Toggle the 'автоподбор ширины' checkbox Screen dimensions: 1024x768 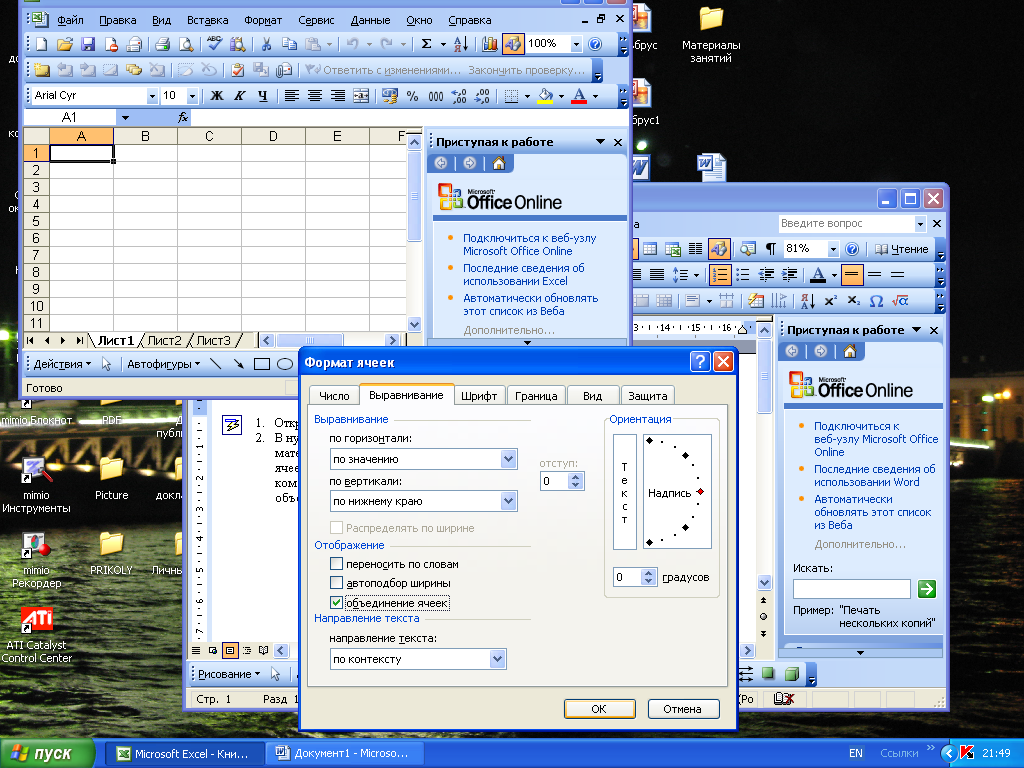[336, 583]
